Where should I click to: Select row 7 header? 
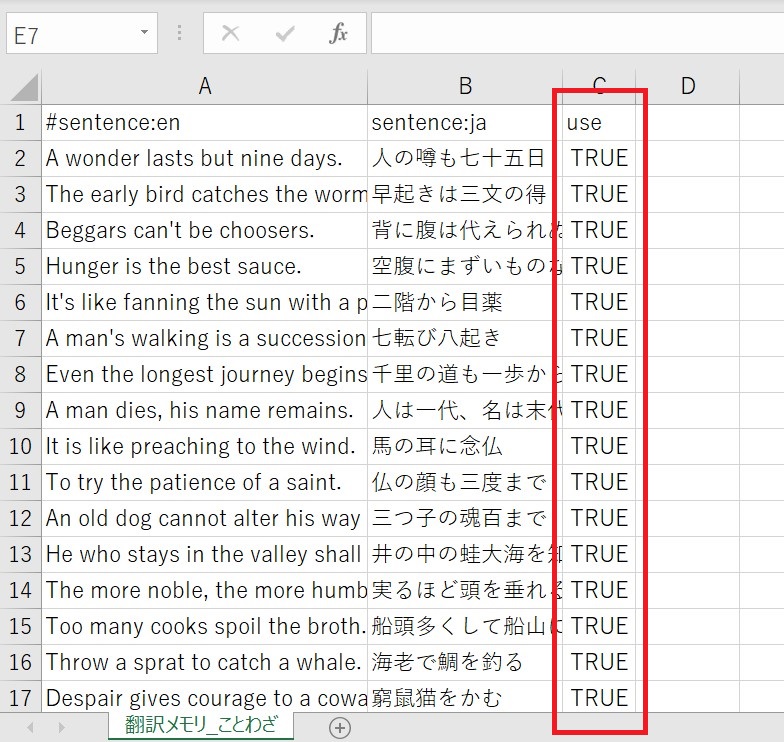20,338
